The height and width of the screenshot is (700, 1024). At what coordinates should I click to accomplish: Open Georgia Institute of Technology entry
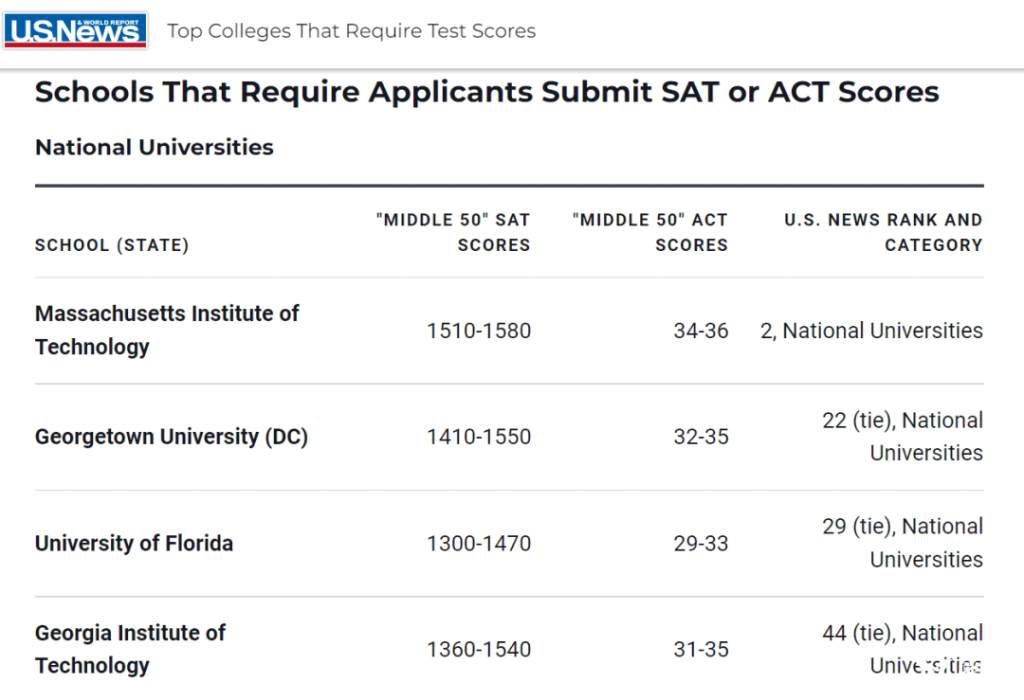click(130, 649)
